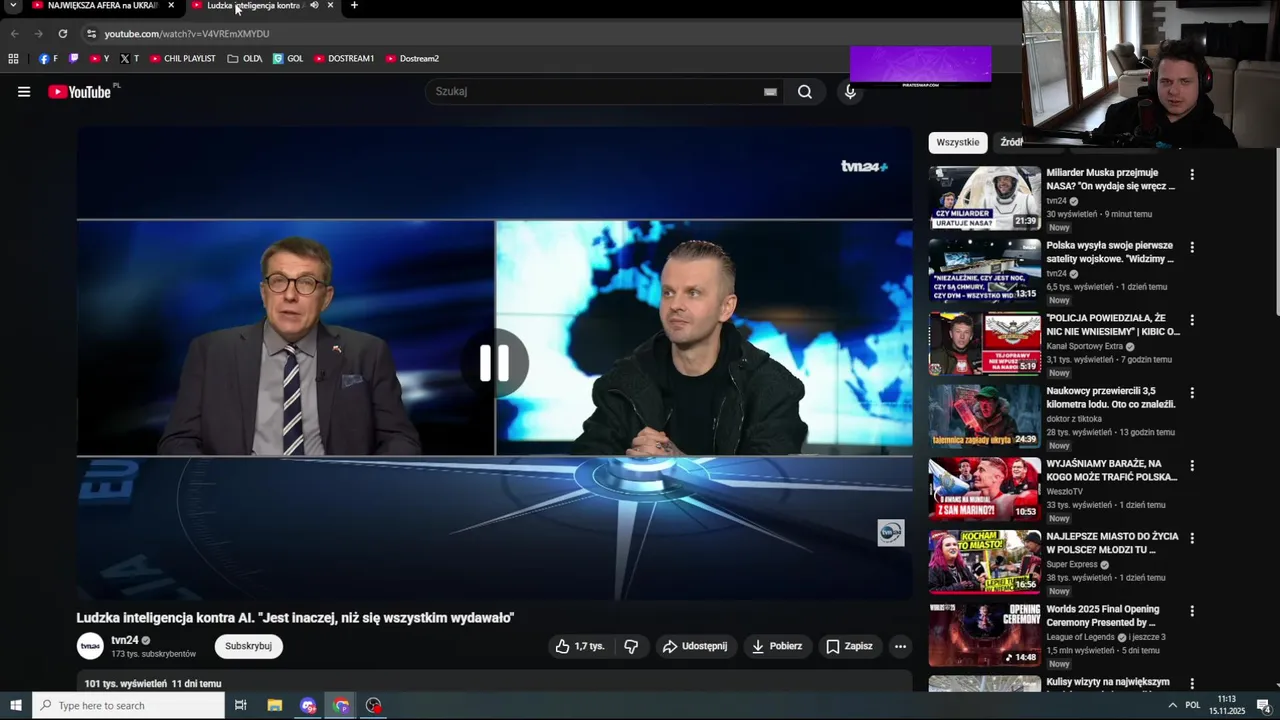Close the NAJWIĘKSZA AFERA tab
Viewport: 1280px width, 720px height.
pyautogui.click(x=171, y=6)
